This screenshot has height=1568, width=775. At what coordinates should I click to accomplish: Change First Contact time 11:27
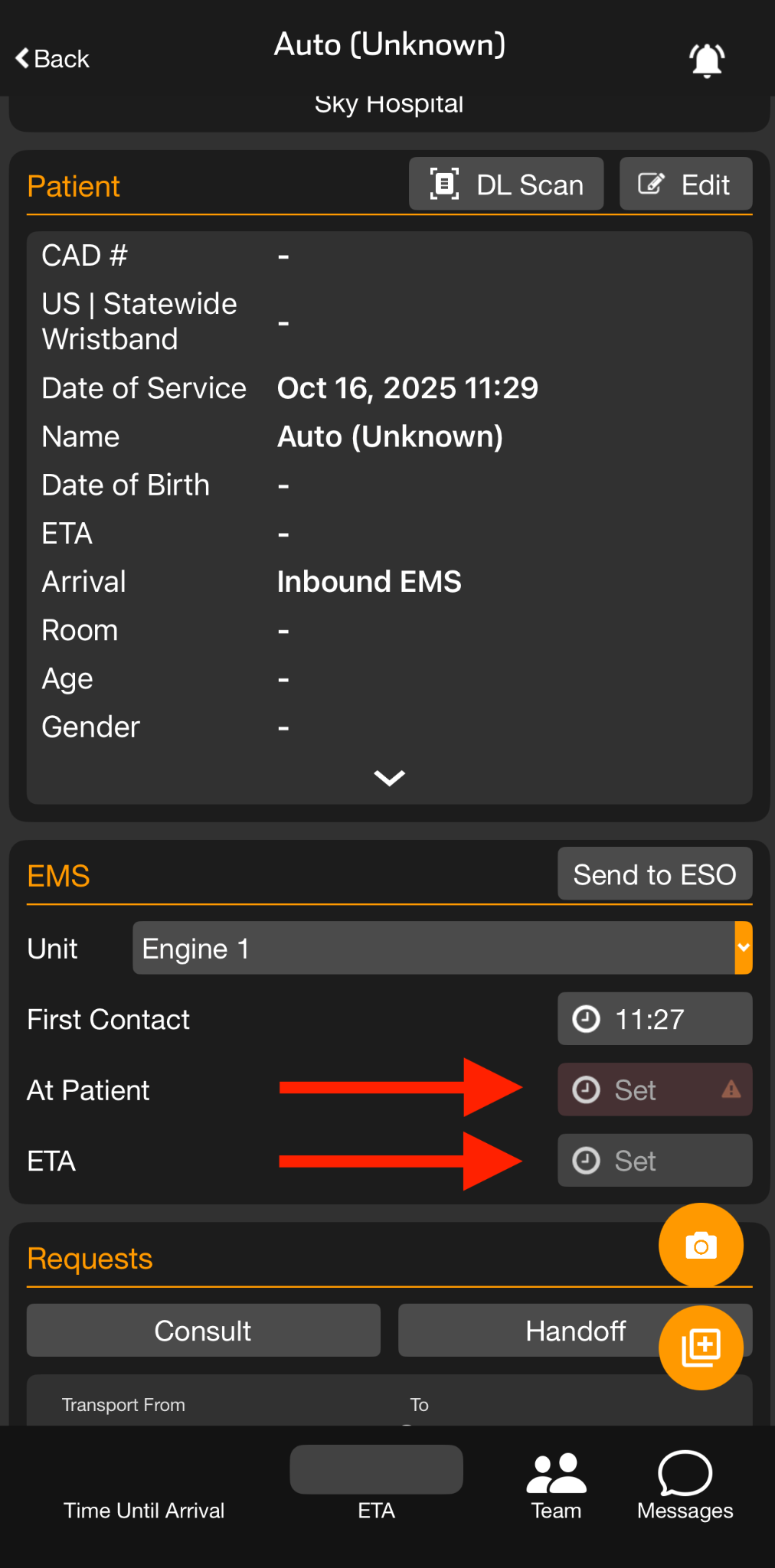click(x=654, y=1019)
